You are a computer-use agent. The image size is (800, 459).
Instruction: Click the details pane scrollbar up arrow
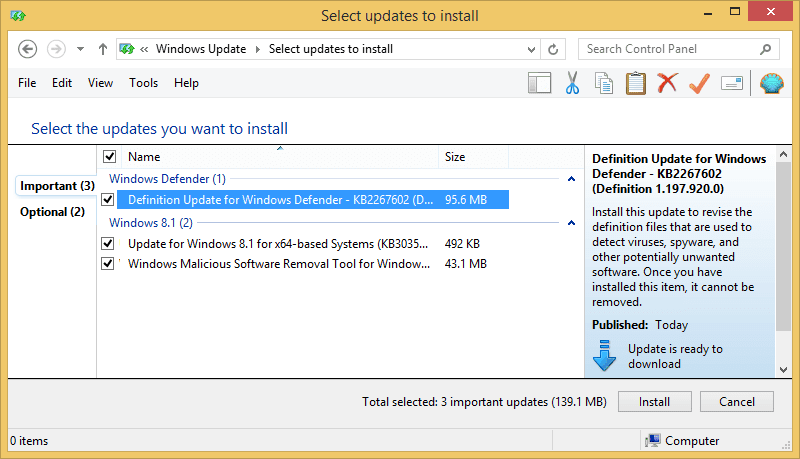tap(784, 154)
